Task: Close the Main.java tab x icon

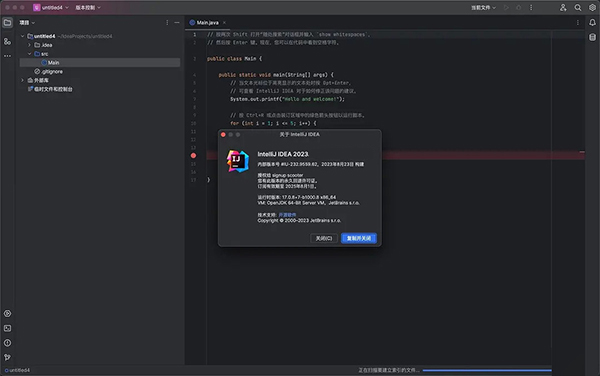Action: (x=224, y=23)
